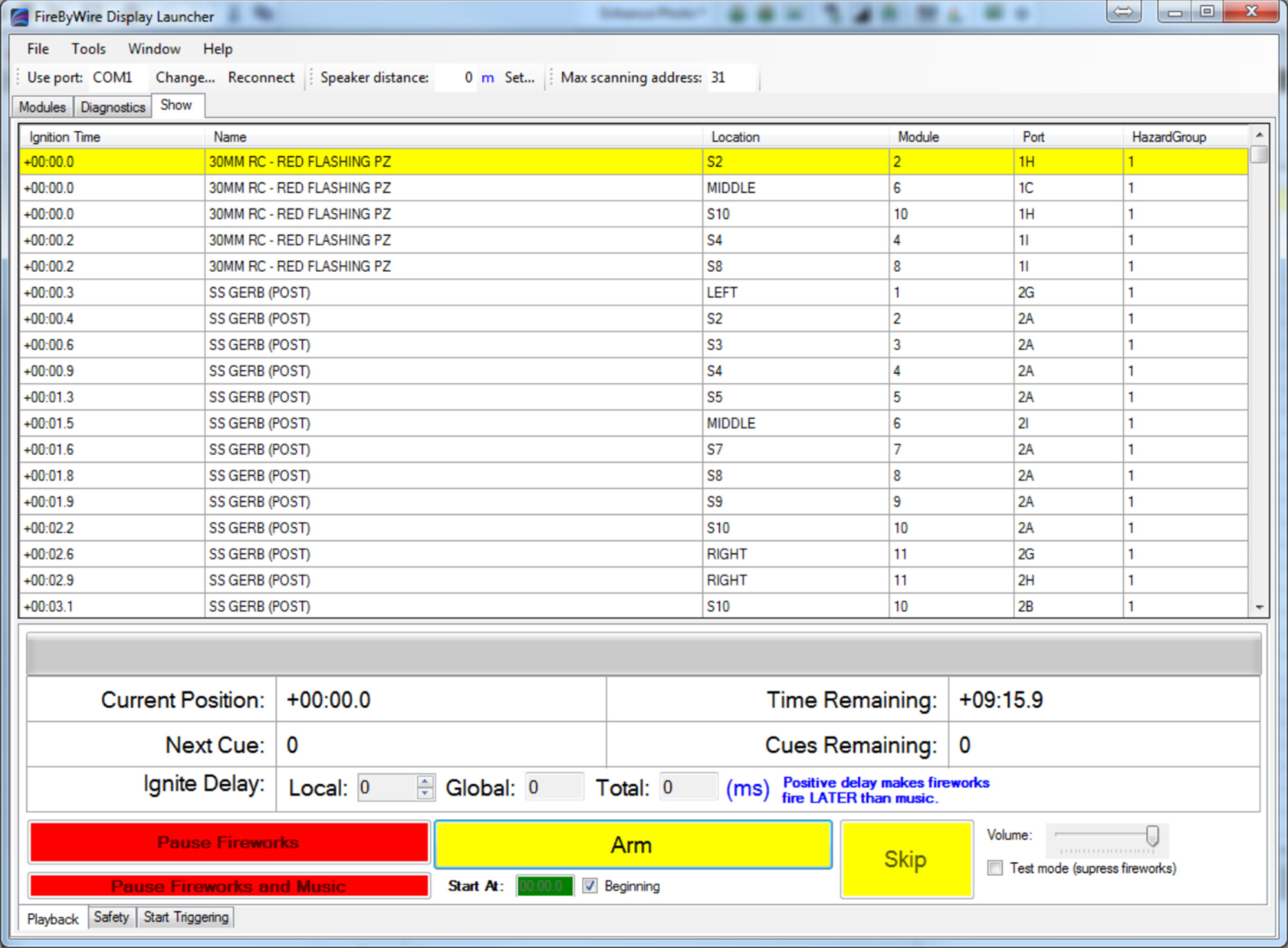
Task: Click the cue list scrollbar thumb
Action: [x=1259, y=154]
